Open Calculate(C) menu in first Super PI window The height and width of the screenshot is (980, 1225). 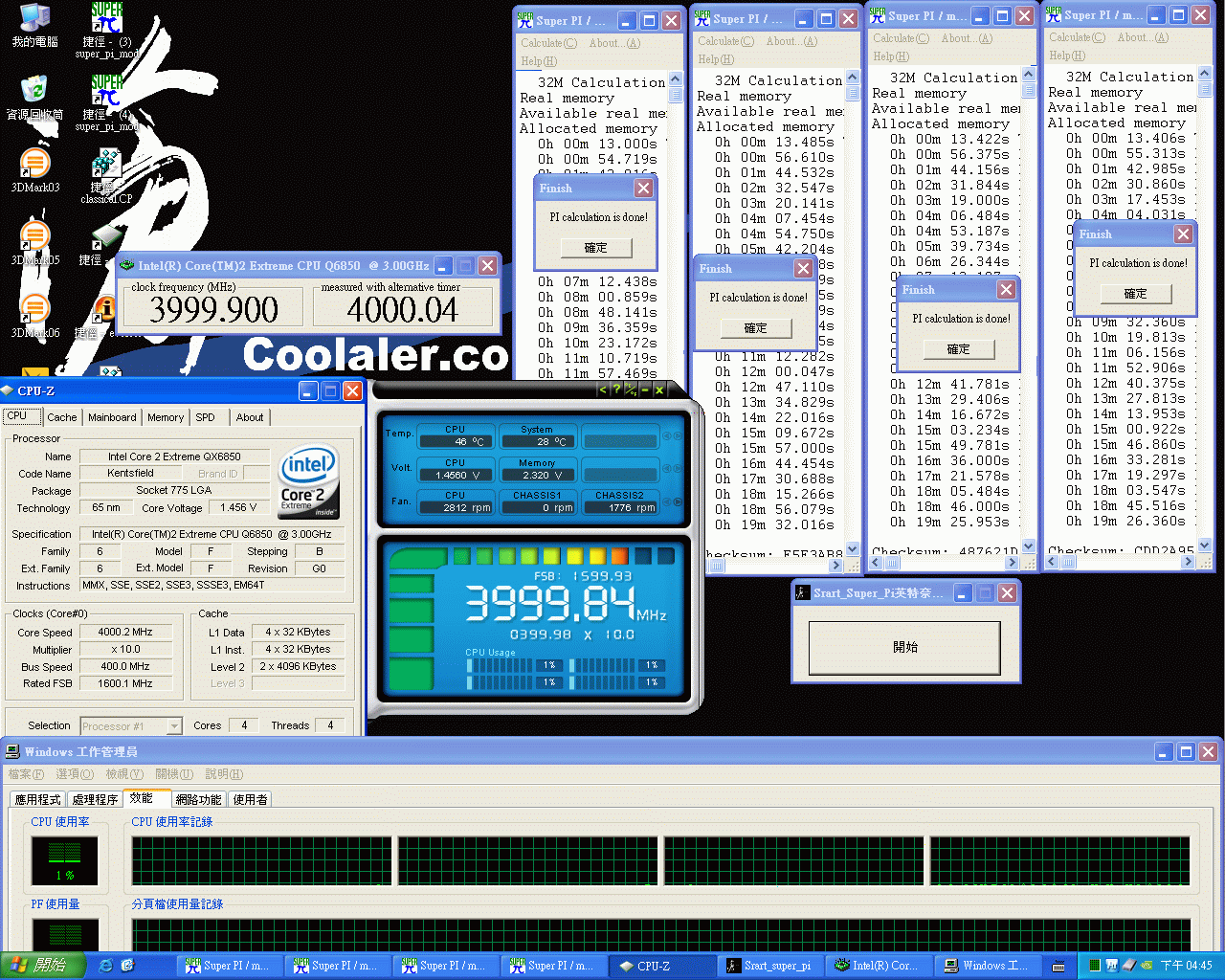coord(548,43)
